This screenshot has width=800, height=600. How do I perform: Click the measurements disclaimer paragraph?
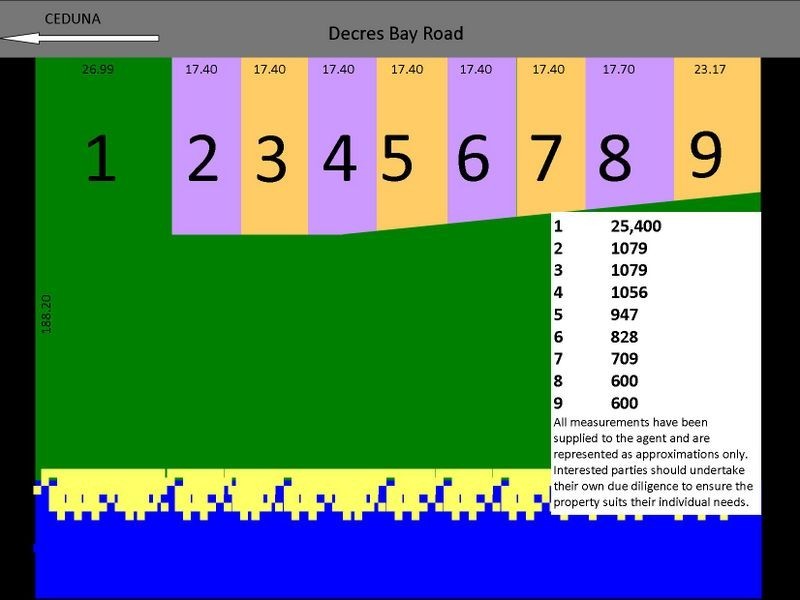coord(653,462)
